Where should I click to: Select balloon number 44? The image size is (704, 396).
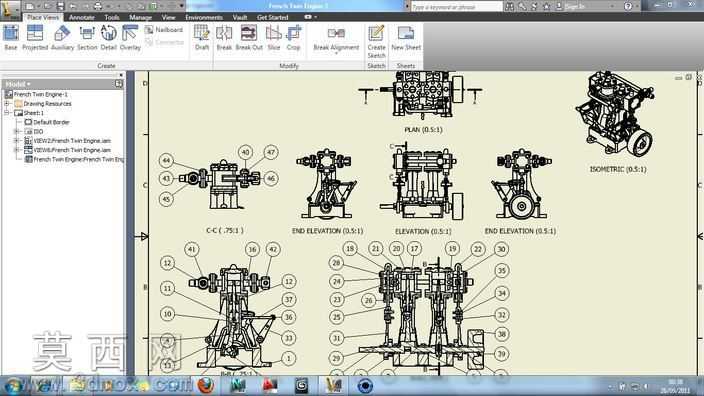pos(166,160)
